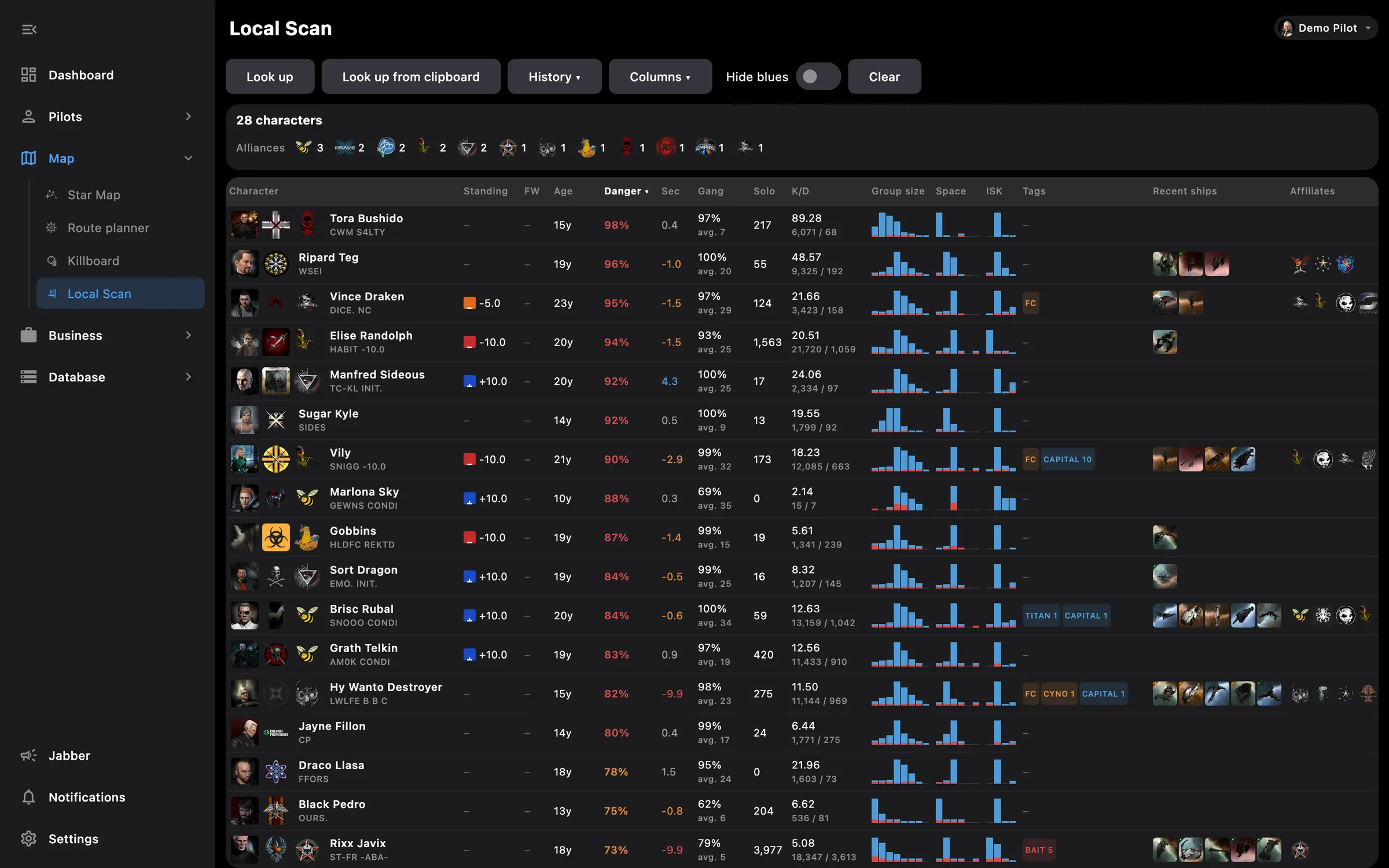Toggle the Hide blues switch
The height and width of the screenshot is (868, 1389).
(x=817, y=76)
